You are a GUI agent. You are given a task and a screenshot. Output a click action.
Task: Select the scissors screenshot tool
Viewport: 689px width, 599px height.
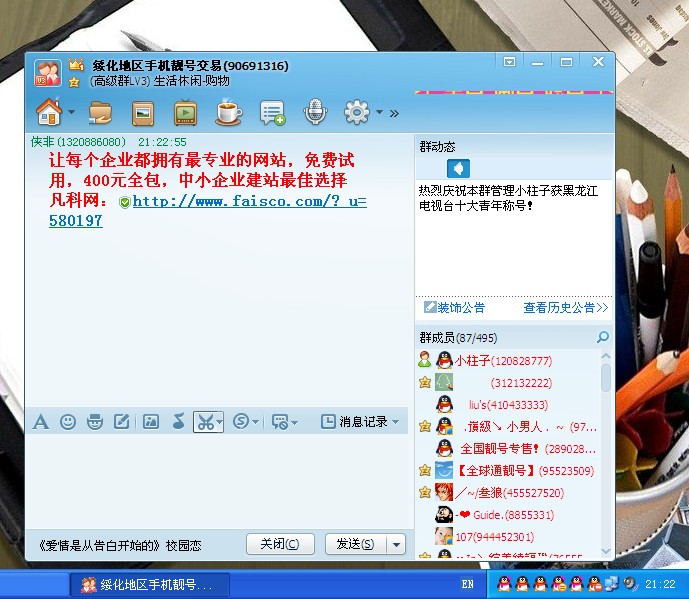tap(204, 422)
